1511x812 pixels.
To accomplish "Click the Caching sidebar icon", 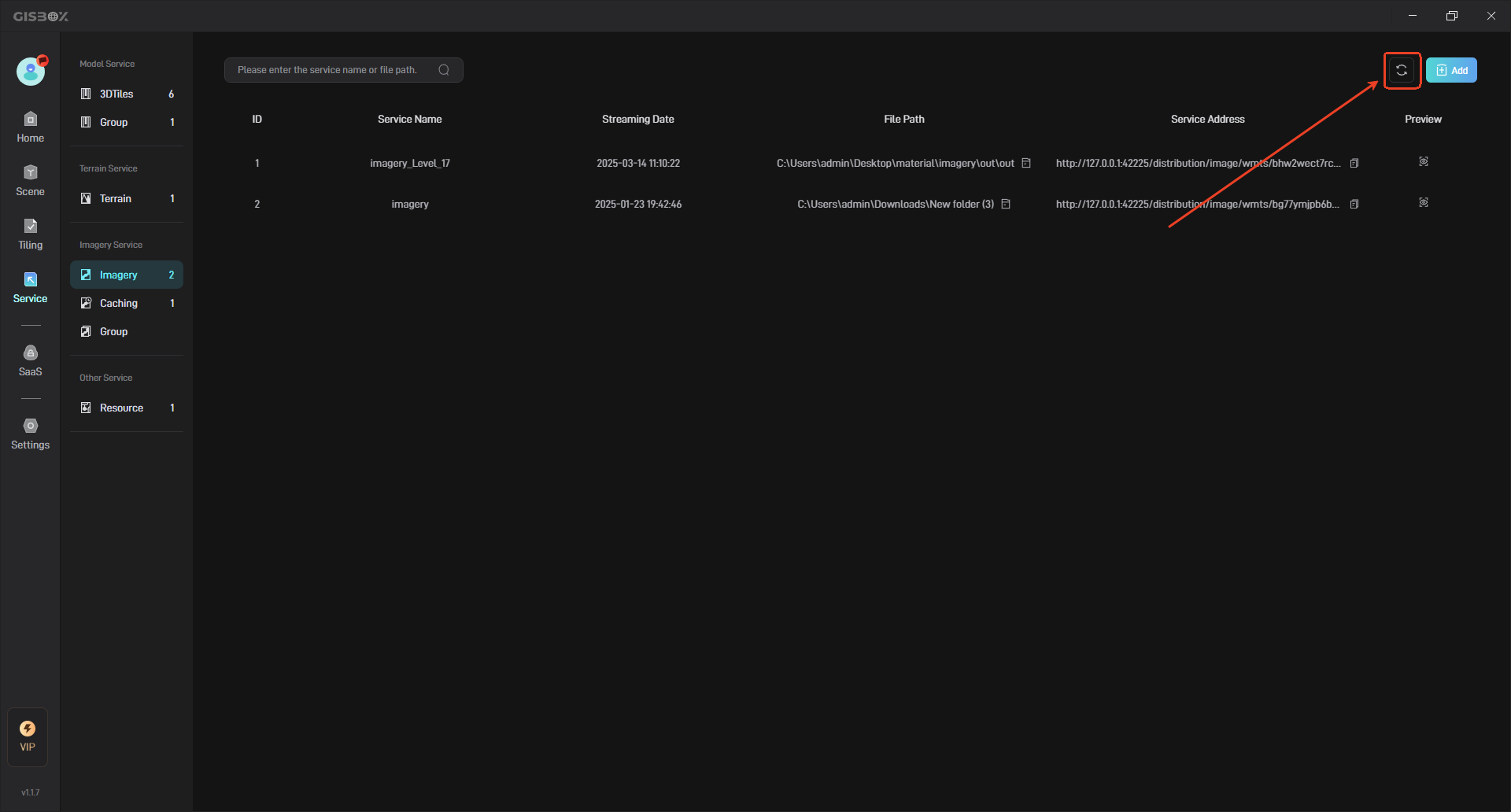I will point(86,303).
